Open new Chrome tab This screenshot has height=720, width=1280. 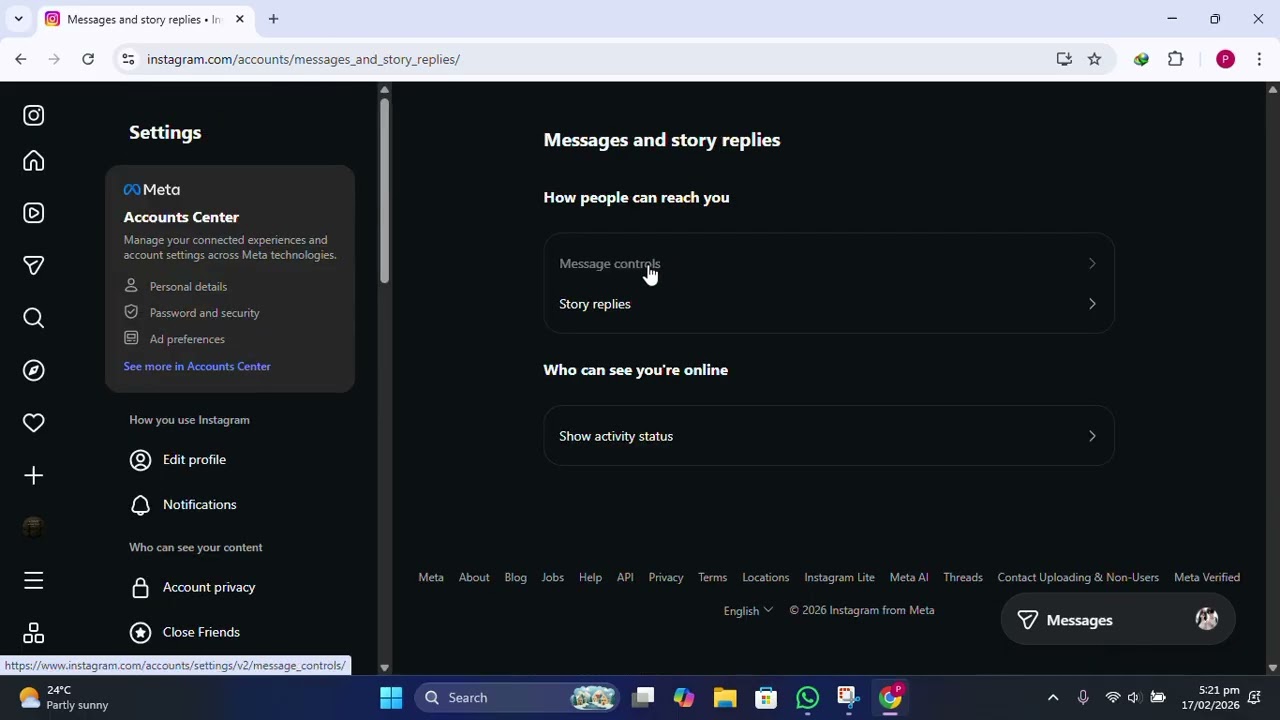(273, 19)
